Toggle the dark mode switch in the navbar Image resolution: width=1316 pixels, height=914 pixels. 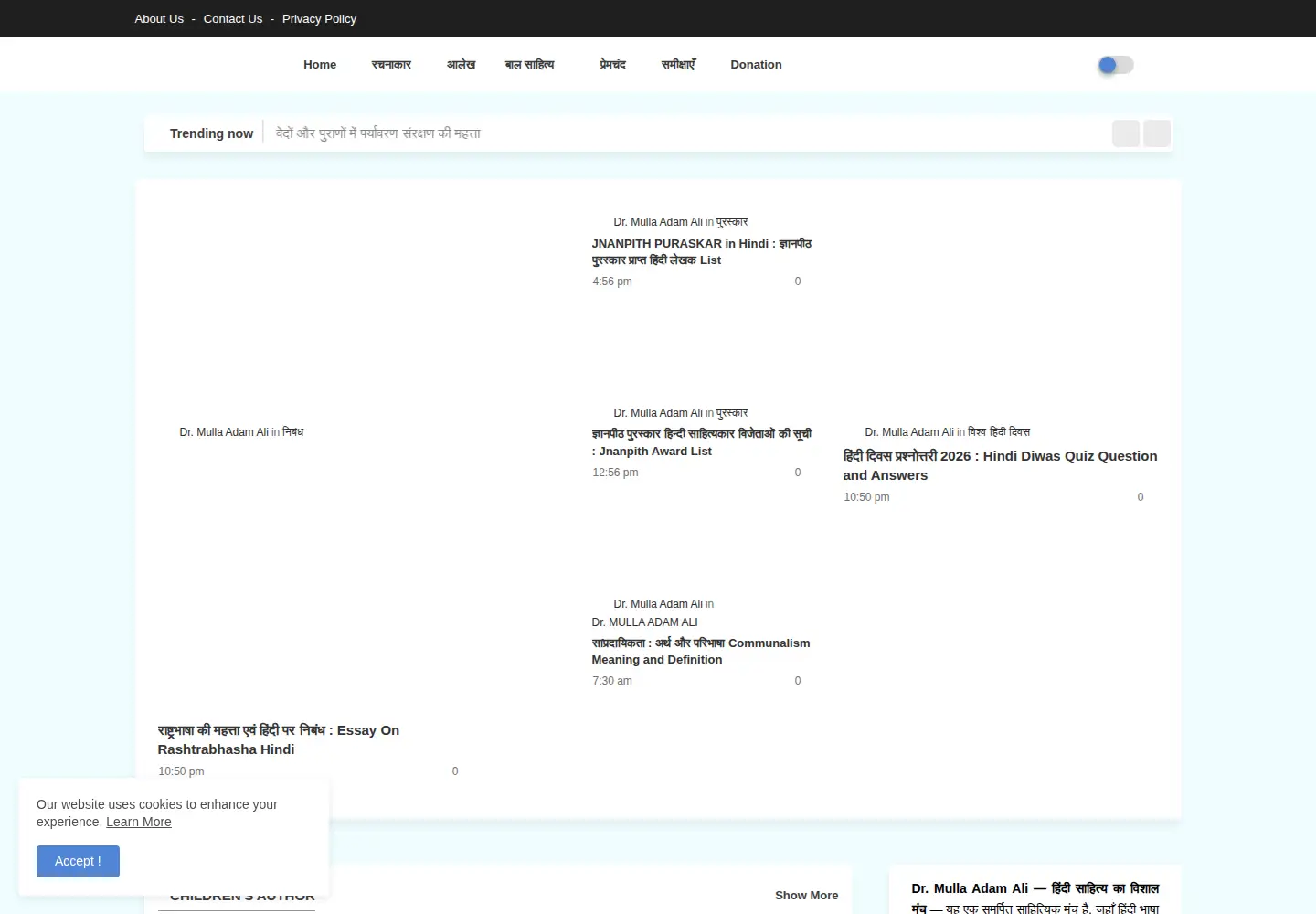click(1116, 65)
